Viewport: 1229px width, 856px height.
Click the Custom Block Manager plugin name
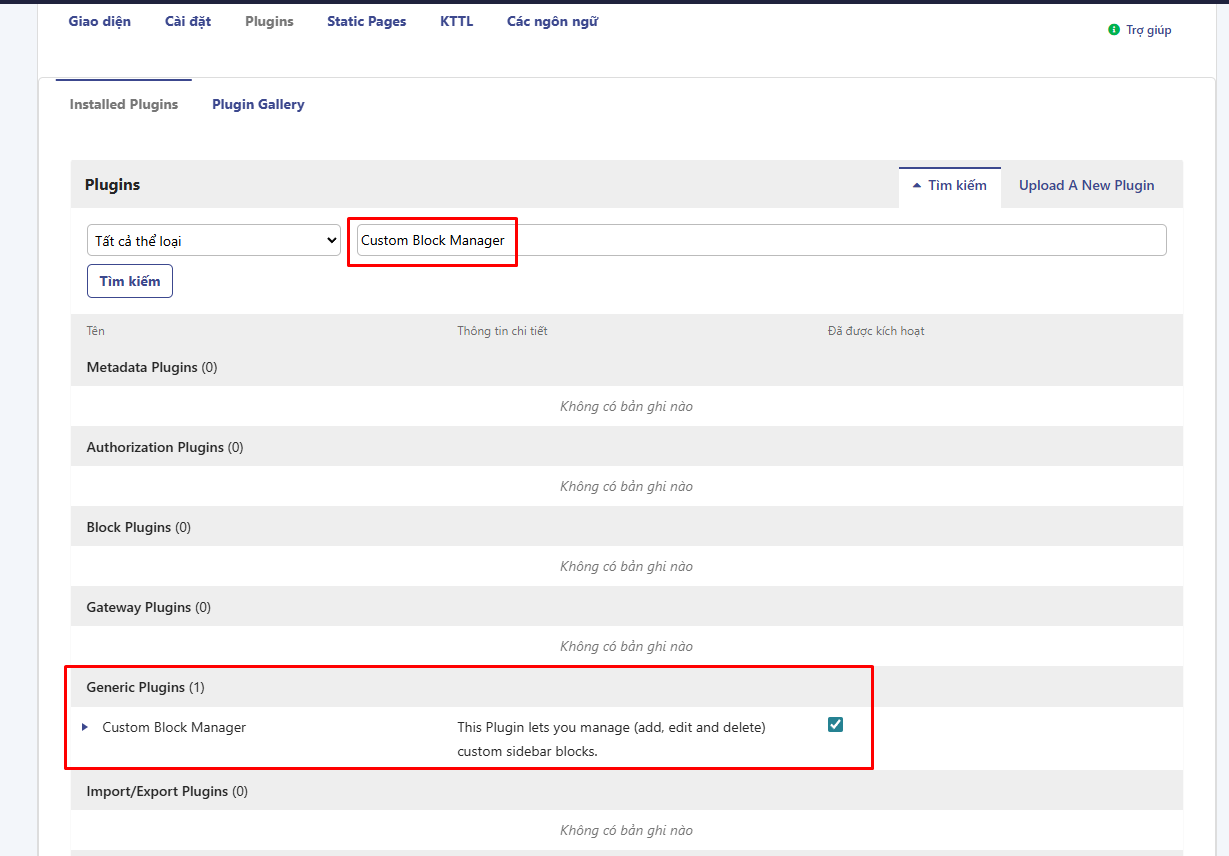pyautogui.click(x=175, y=727)
